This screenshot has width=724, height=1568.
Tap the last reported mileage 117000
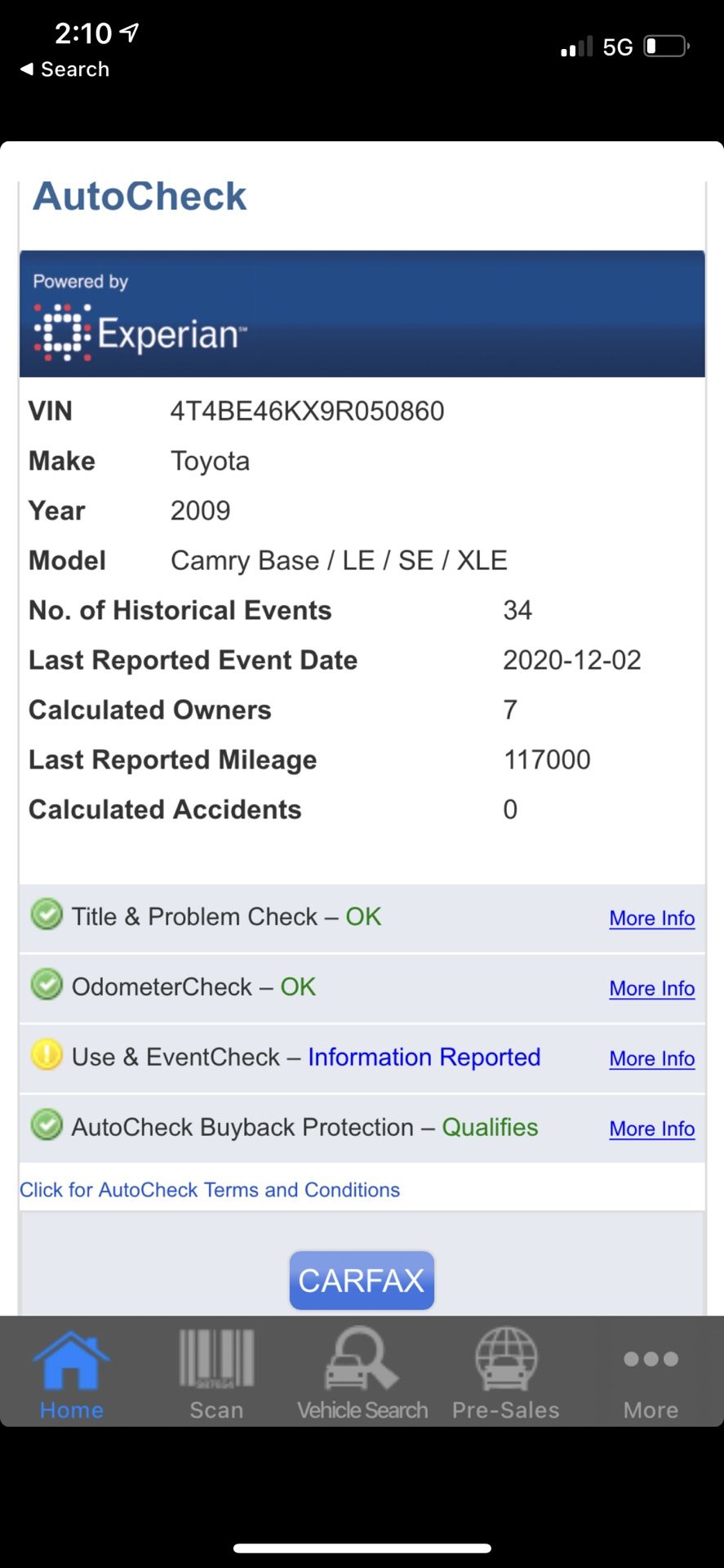pyautogui.click(x=547, y=760)
